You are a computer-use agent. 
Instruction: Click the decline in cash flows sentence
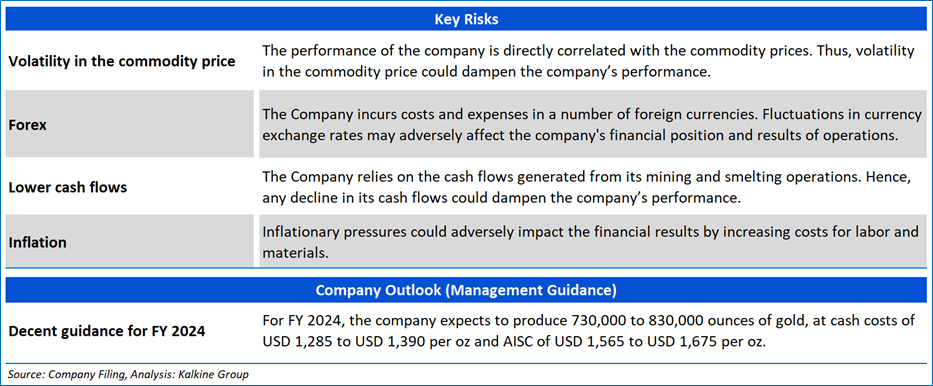pyautogui.click(x=501, y=197)
